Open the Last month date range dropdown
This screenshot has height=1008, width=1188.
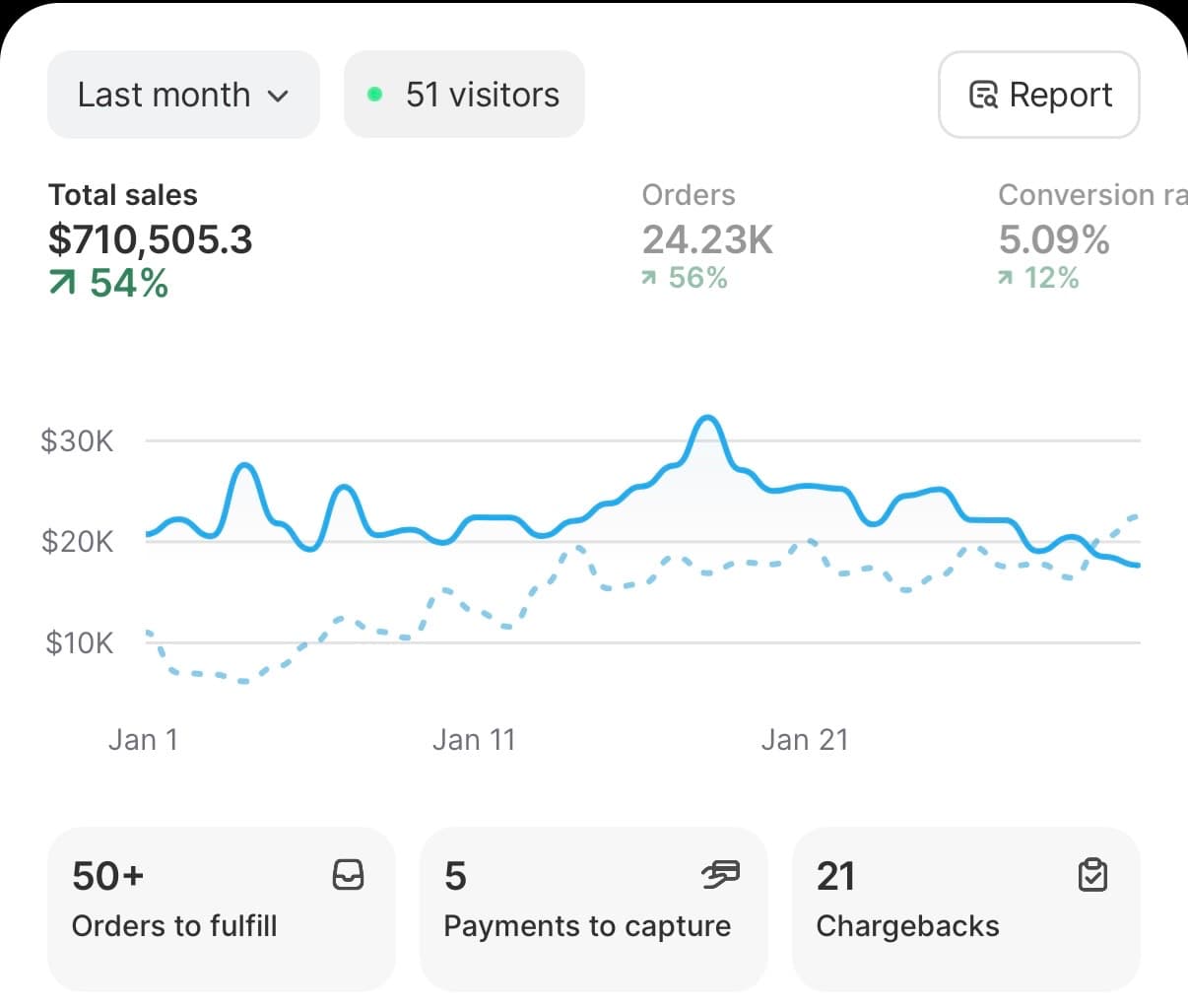(182, 95)
